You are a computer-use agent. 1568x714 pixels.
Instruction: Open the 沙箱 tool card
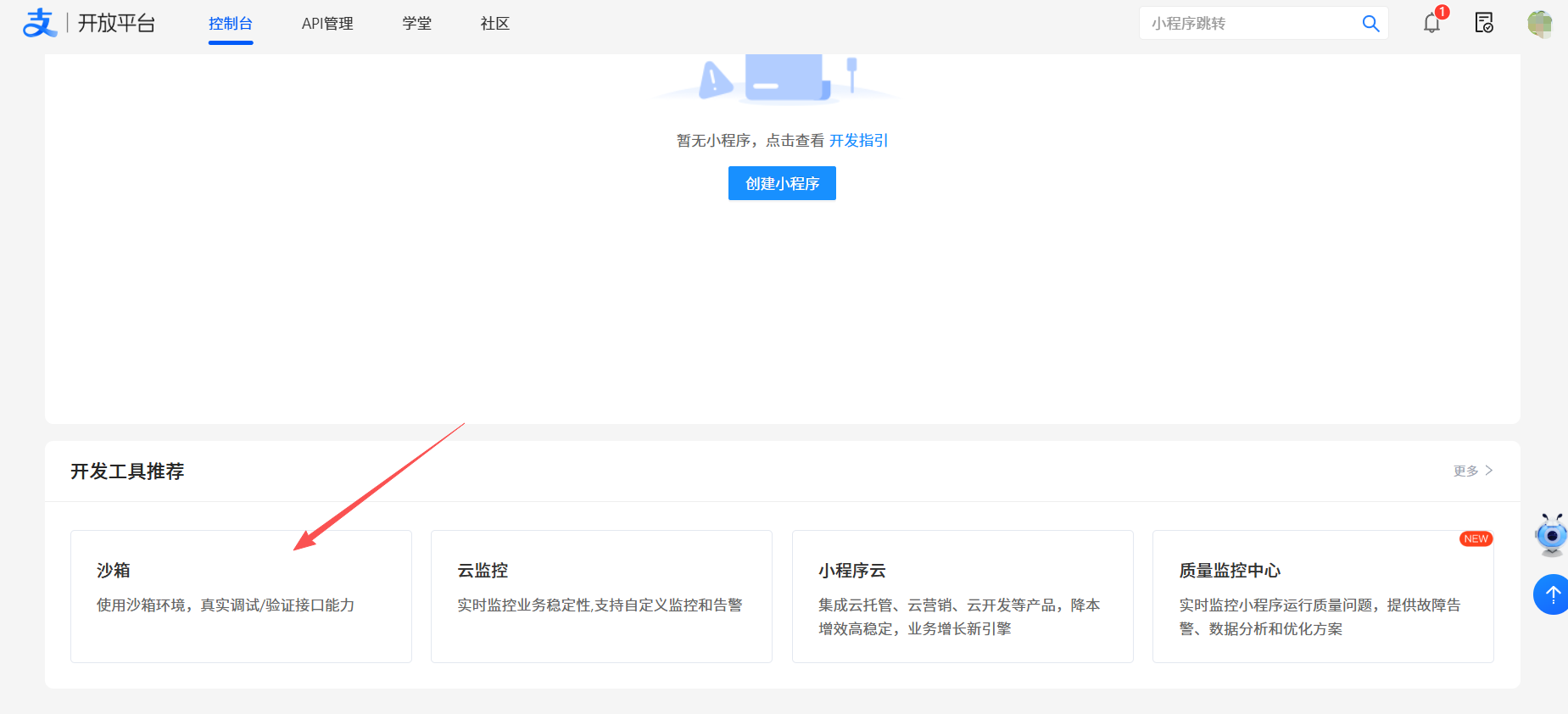[241, 596]
